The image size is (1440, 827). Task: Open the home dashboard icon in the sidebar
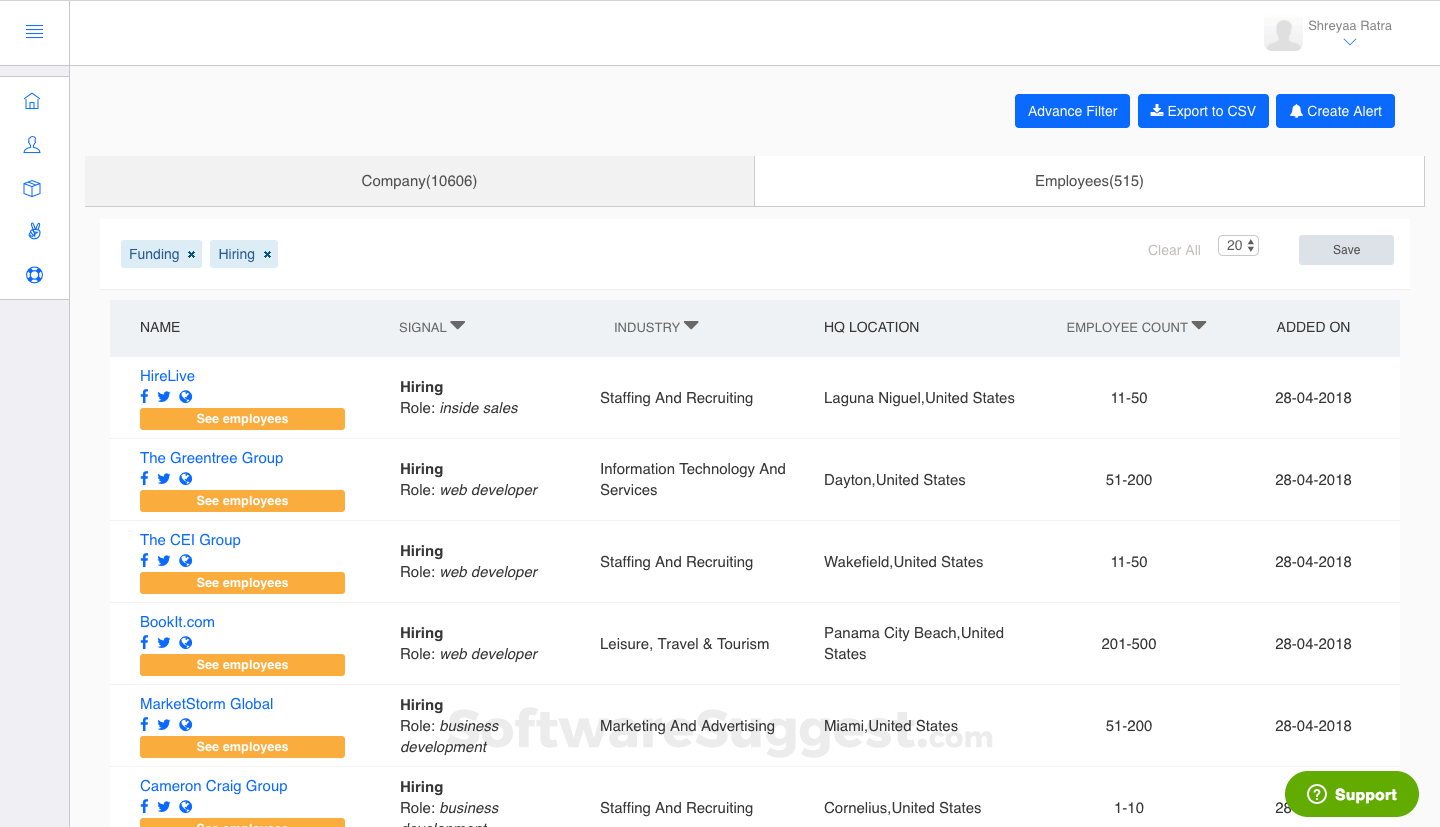pyautogui.click(x=33, y=101)
